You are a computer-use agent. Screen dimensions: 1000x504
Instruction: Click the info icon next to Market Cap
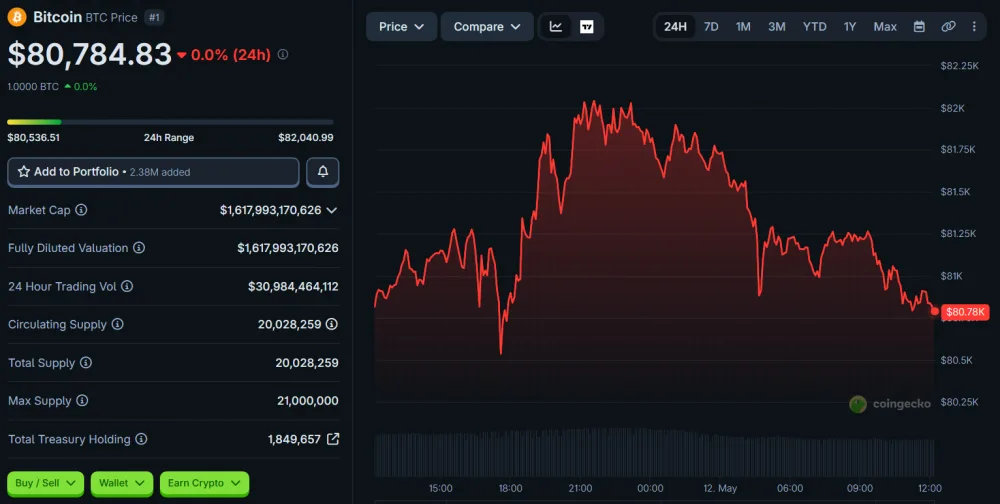pyautogui.click(x=81, y=210)
